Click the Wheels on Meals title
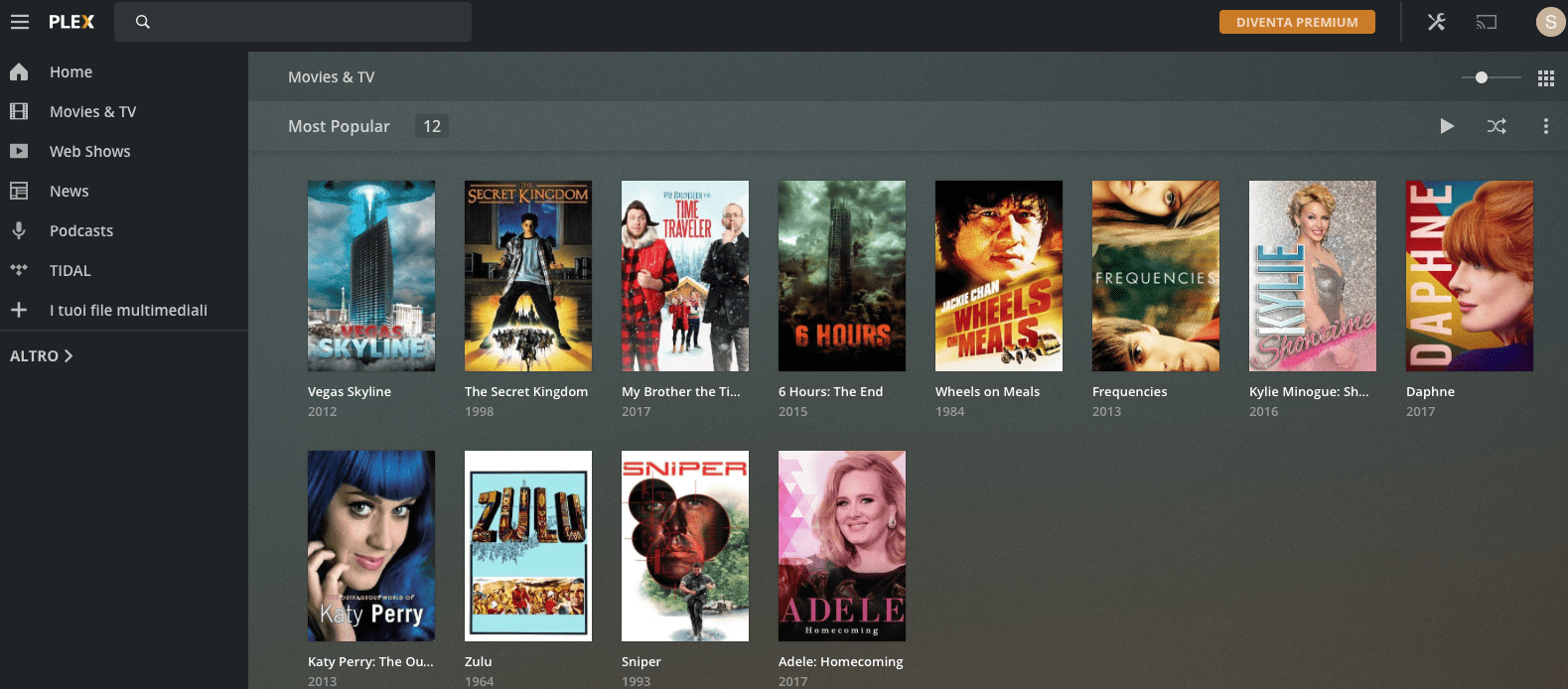The image size is (1568, 689). (x=987, y=392)
